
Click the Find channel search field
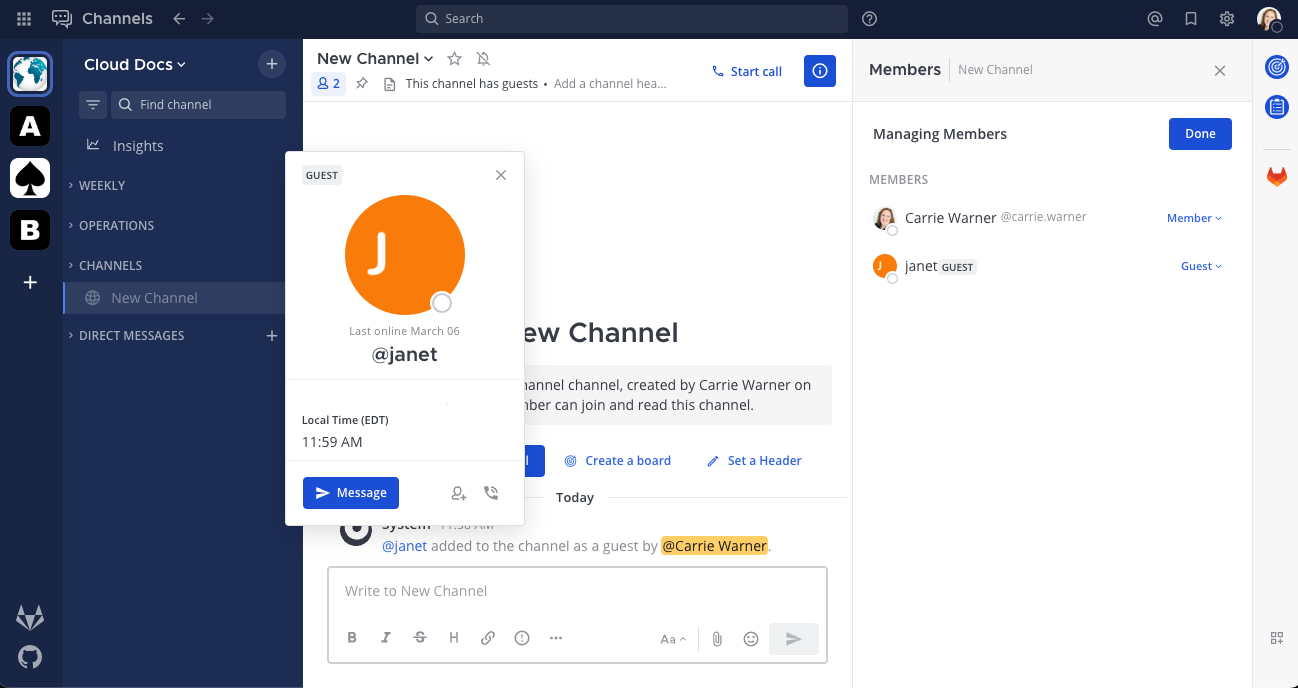coord(198,105)
